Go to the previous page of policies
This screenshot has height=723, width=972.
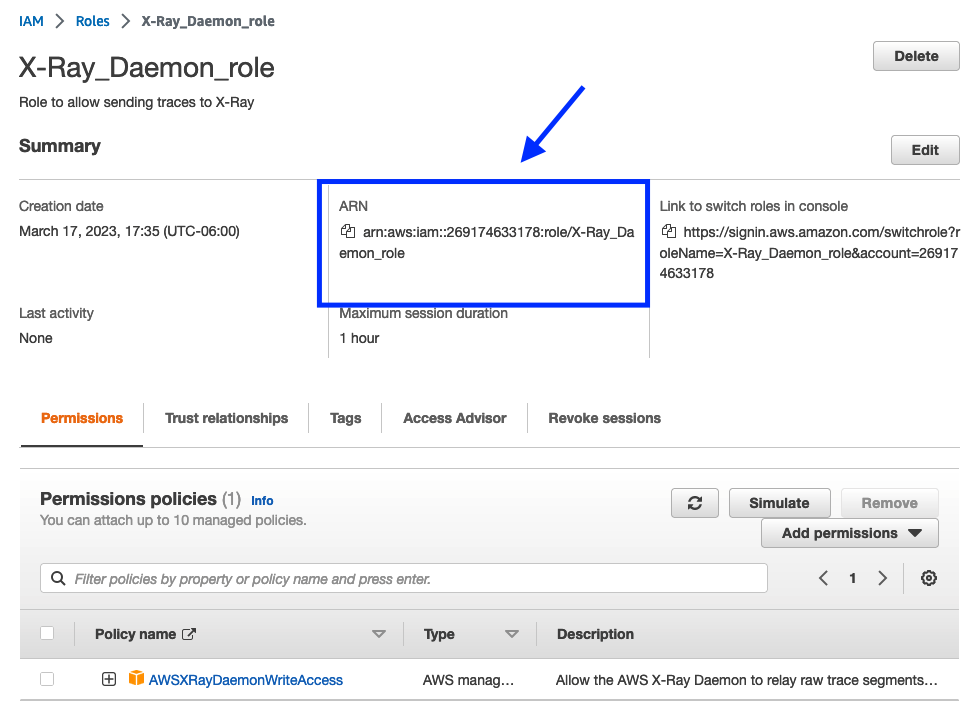pos(823,578)
